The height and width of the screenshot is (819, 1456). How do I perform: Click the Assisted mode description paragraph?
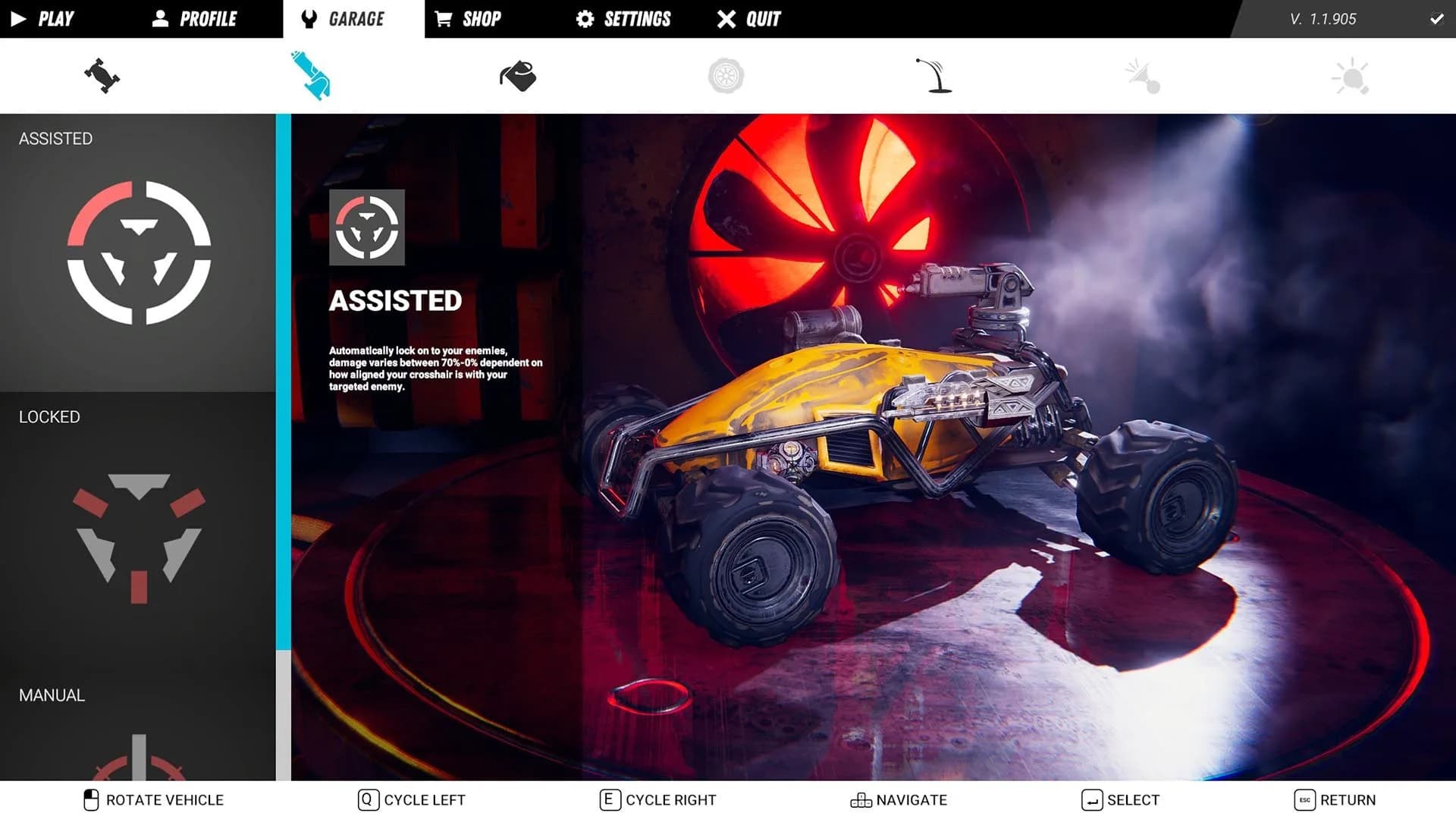click(436, 369)
